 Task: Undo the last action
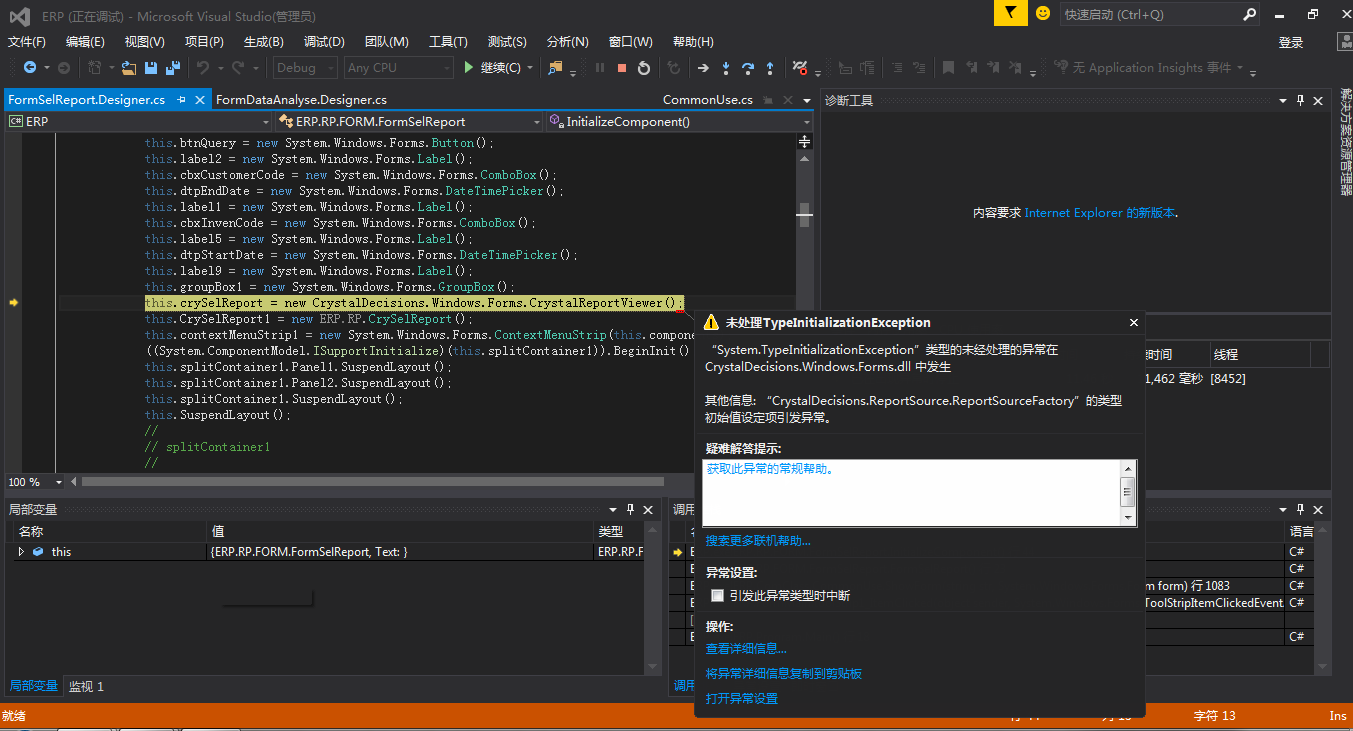pos(203,68)
